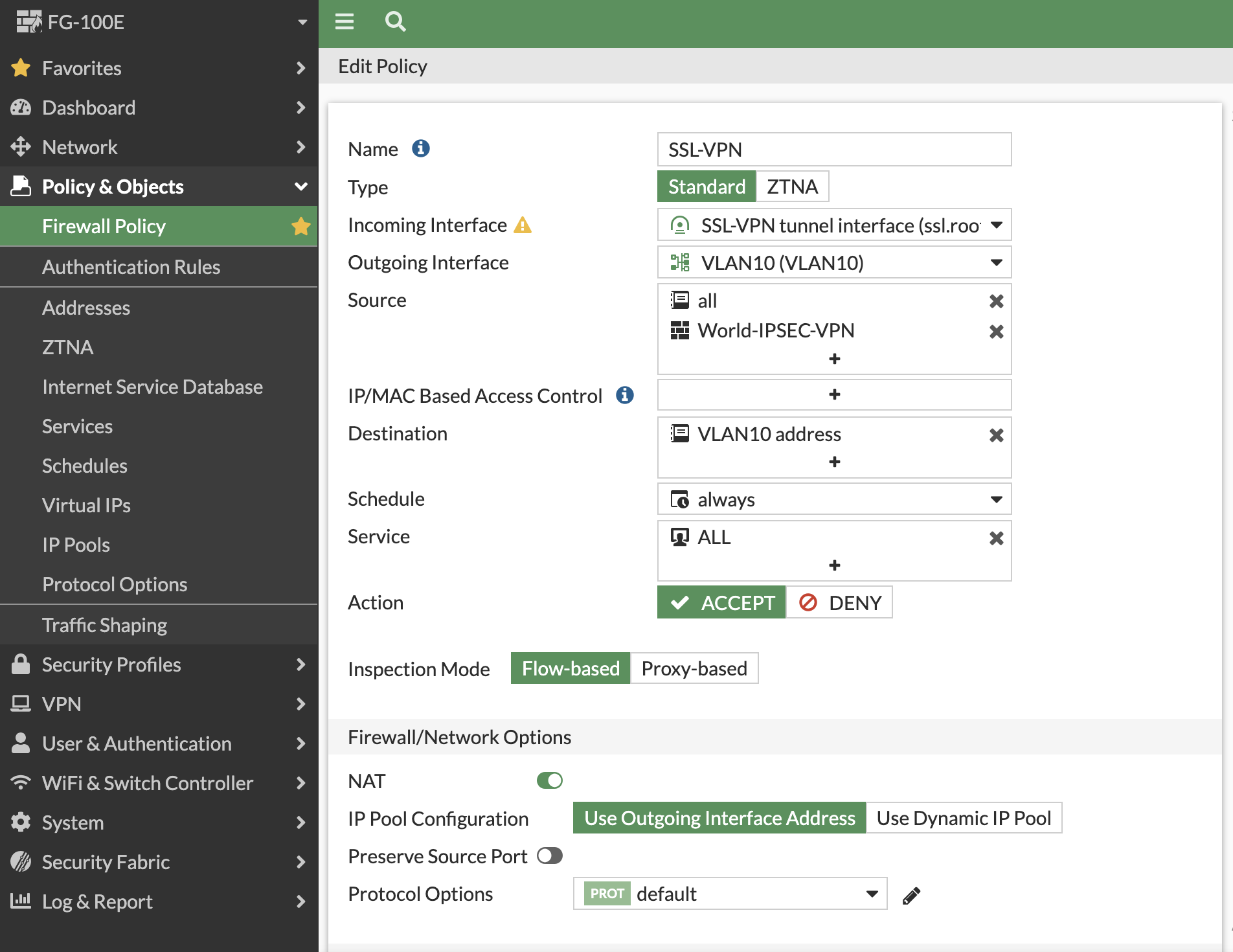Image resolution: width=1233 pixels, height=952 pixels.
Task: Enable Preserve Source Port toggle
Action: click(x=549, y=856)
